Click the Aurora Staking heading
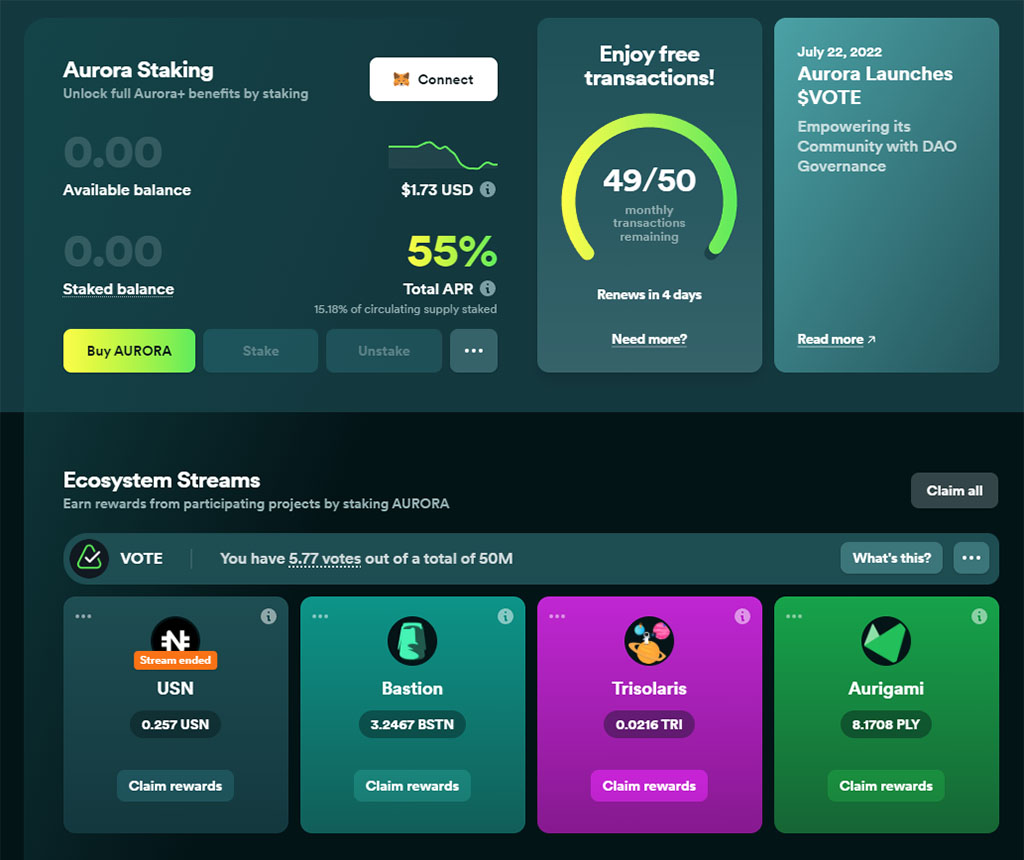 pyautogui.click(x=138, y=70)
